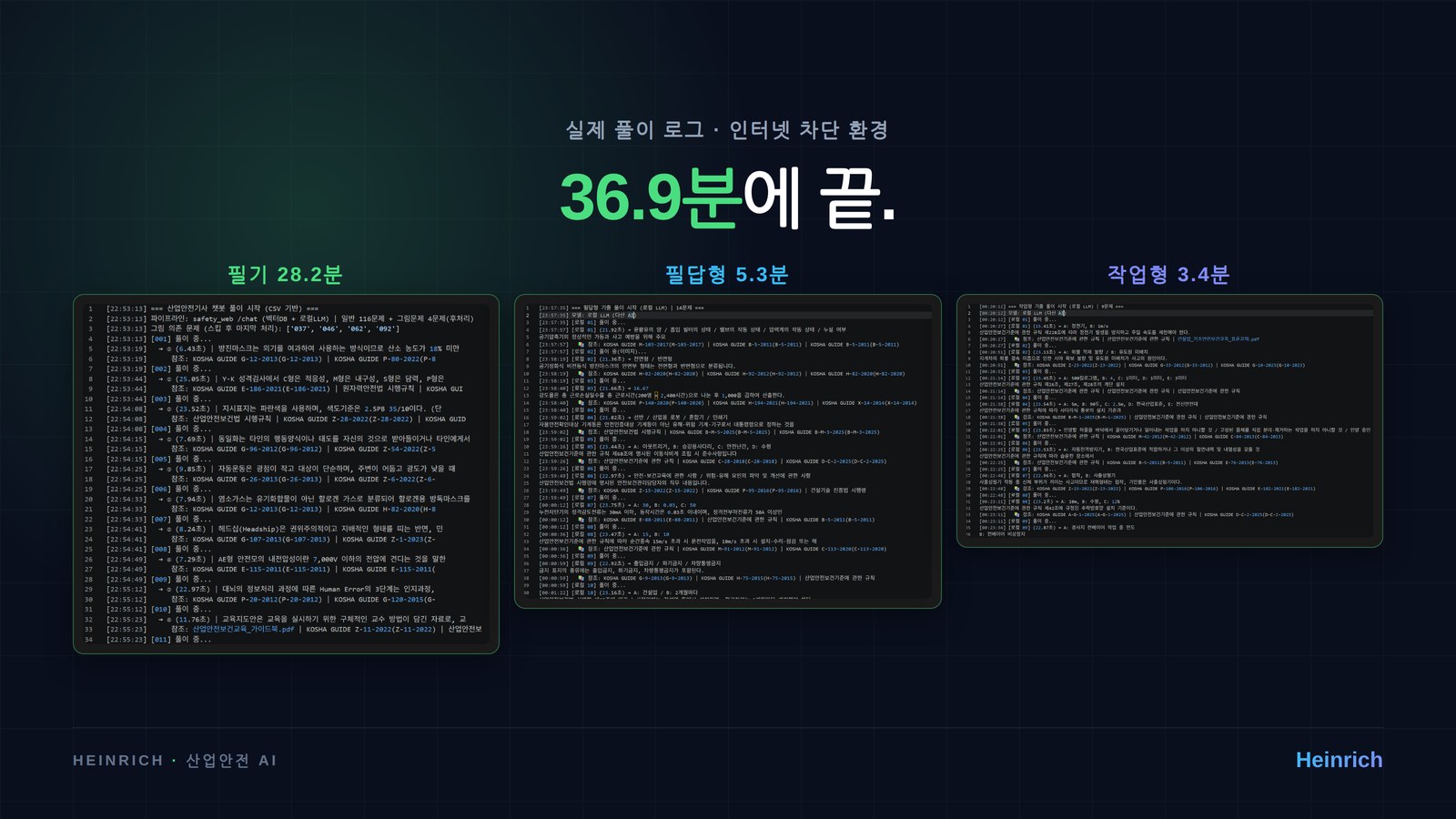Click the right log screenshot under 작업형 3.4분
1456x819 pixels.
click(1169, 420)
